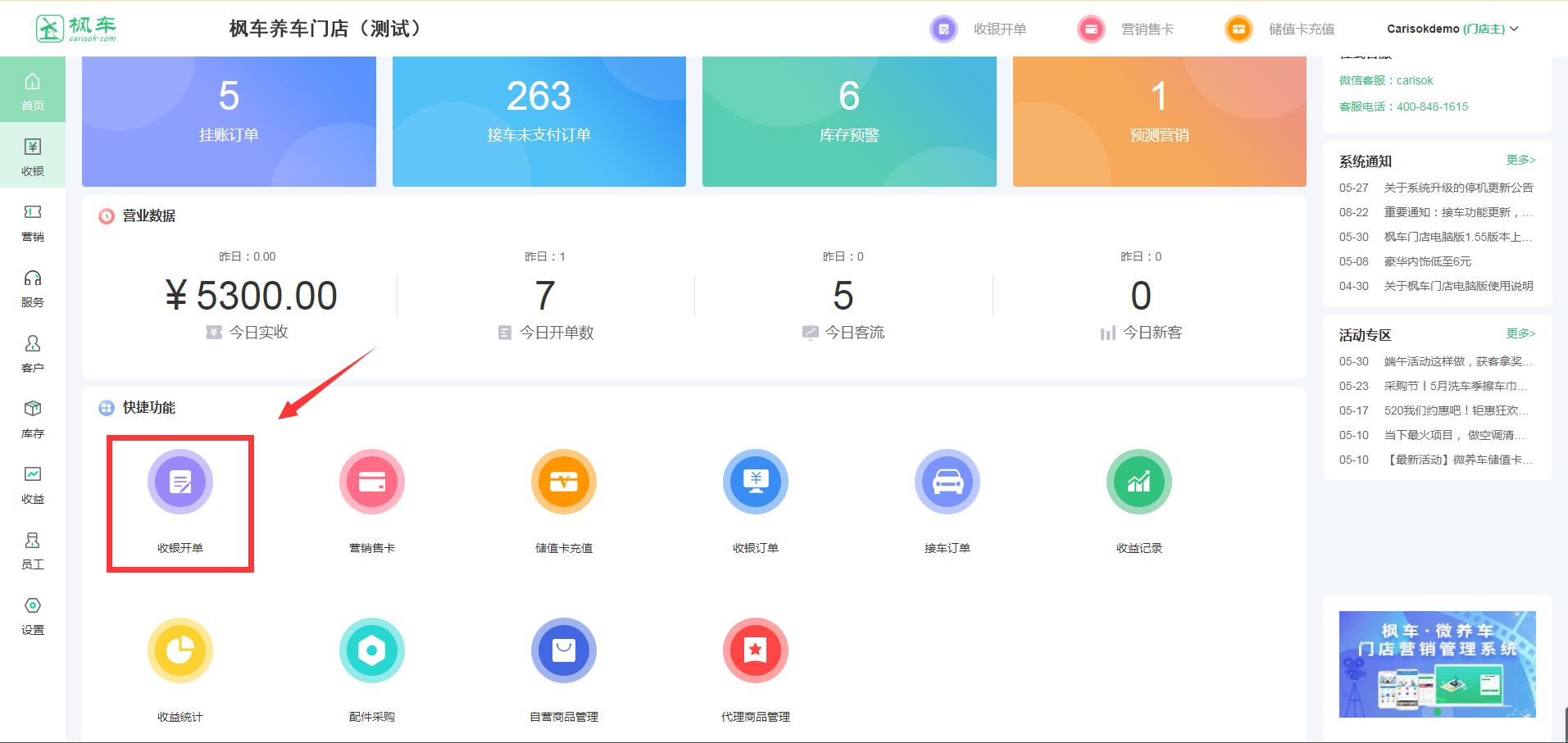1568x743 pixels.
Task: Open the 收益统计 yellow pie chart icon
Action: [180, 650]
